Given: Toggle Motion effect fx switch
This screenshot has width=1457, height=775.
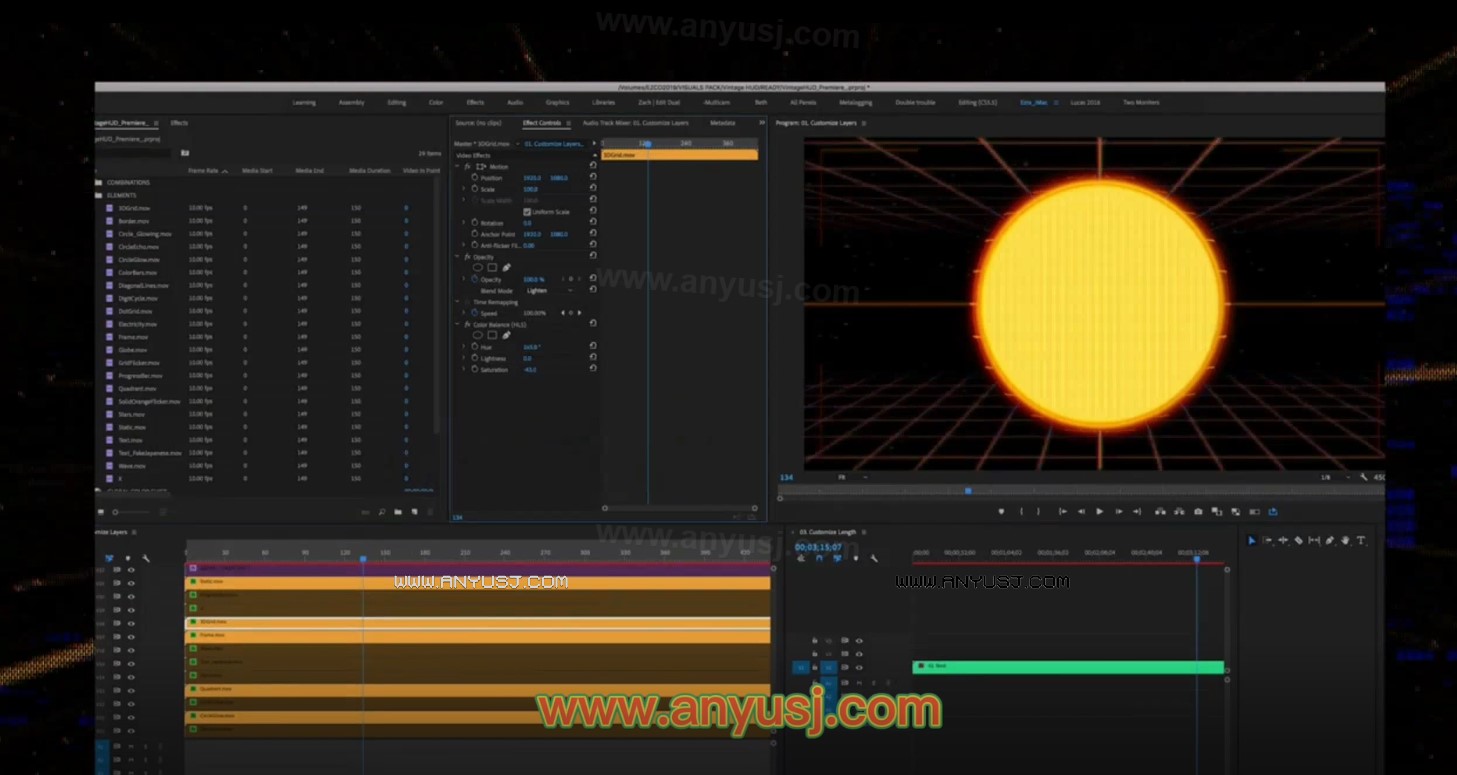Looking at the screenshot, I should coord(467,166).
